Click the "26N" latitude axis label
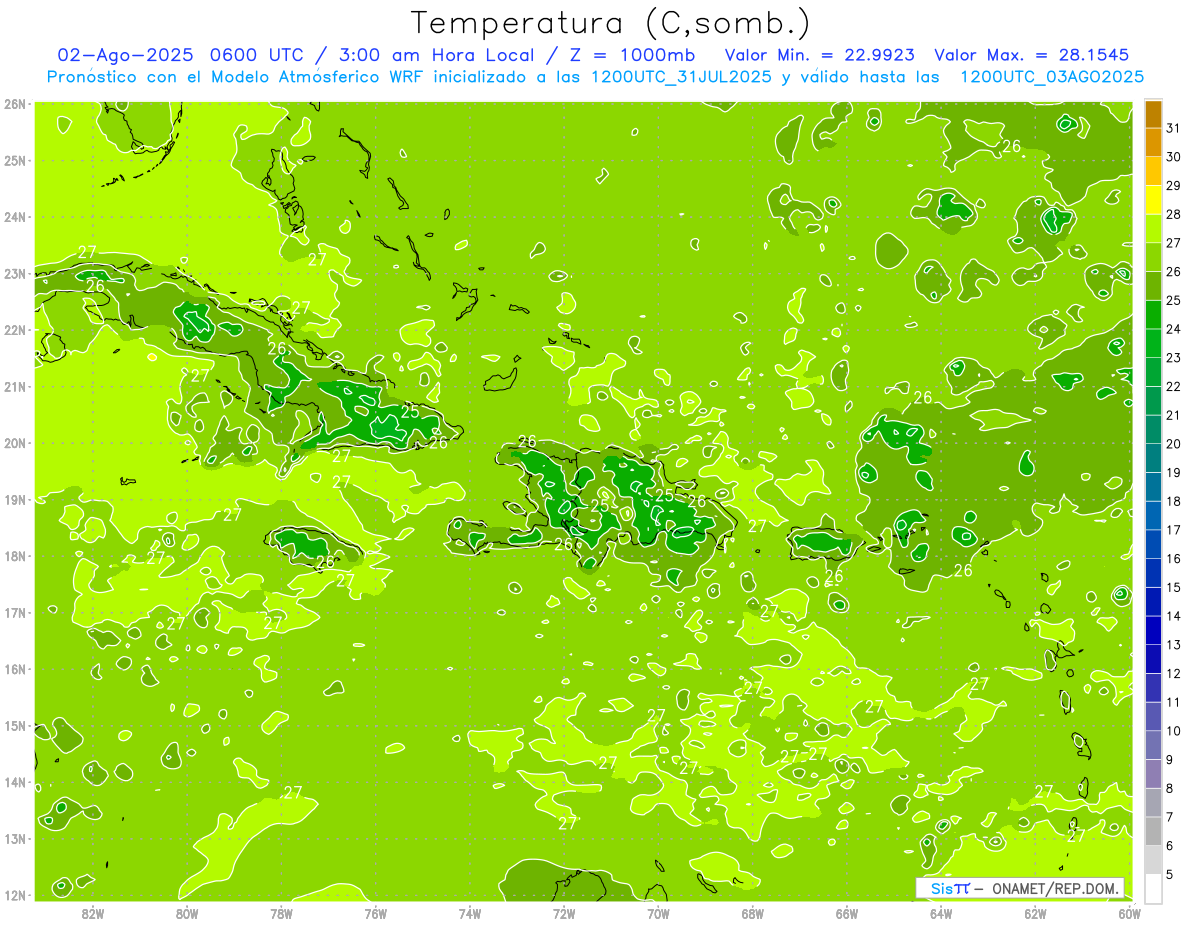This screenshot has width=1200, height=927. pos(14,104)
